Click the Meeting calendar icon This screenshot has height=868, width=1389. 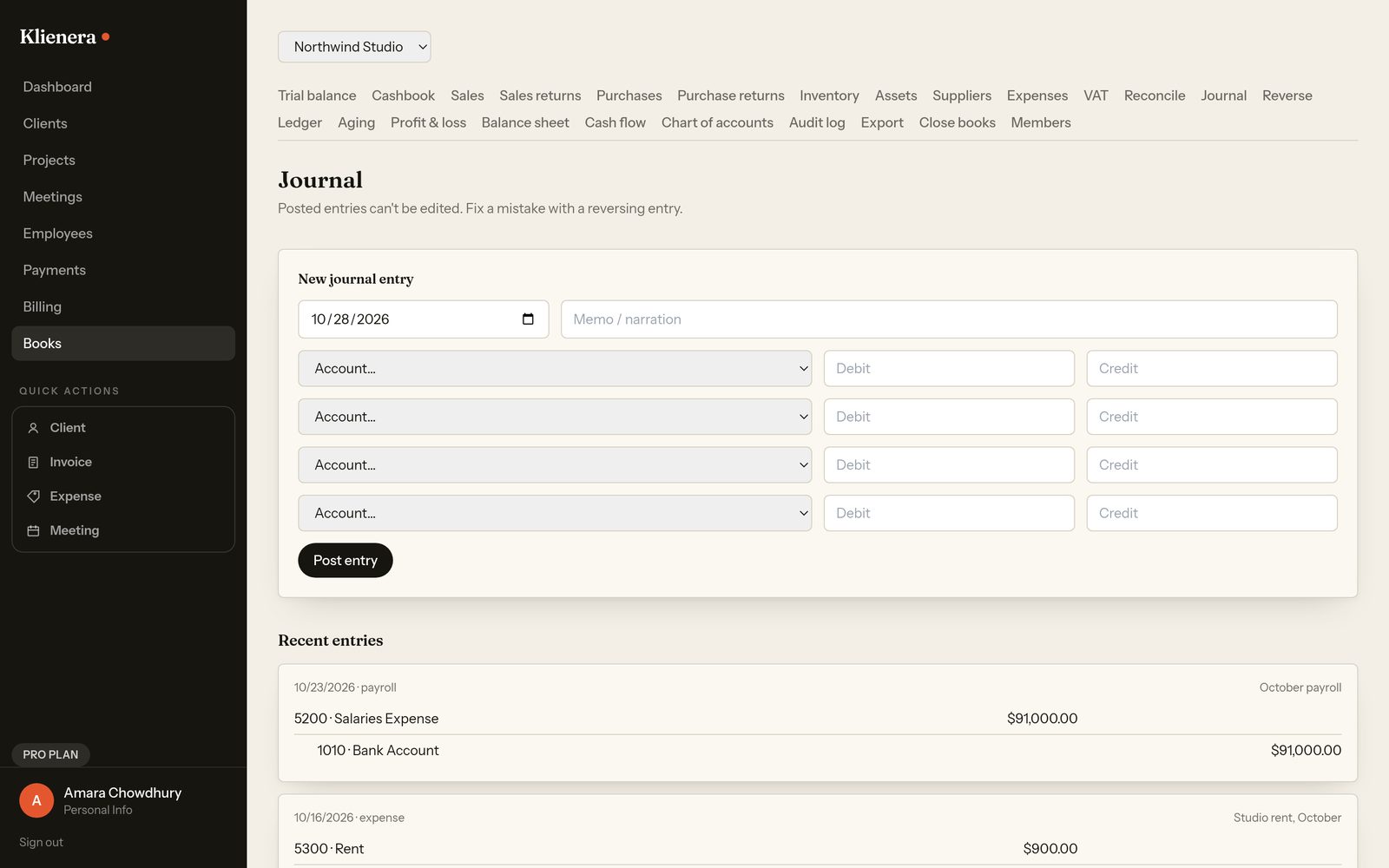tap(33, 530)
